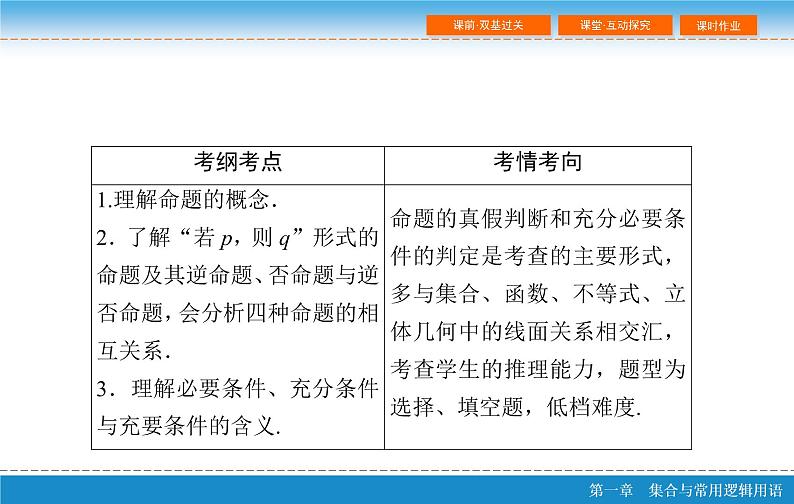Click the footer text 第一章 集合与常用逻辑用语
The height and width of the screenshot is (504, 794).
coord(686,490)
